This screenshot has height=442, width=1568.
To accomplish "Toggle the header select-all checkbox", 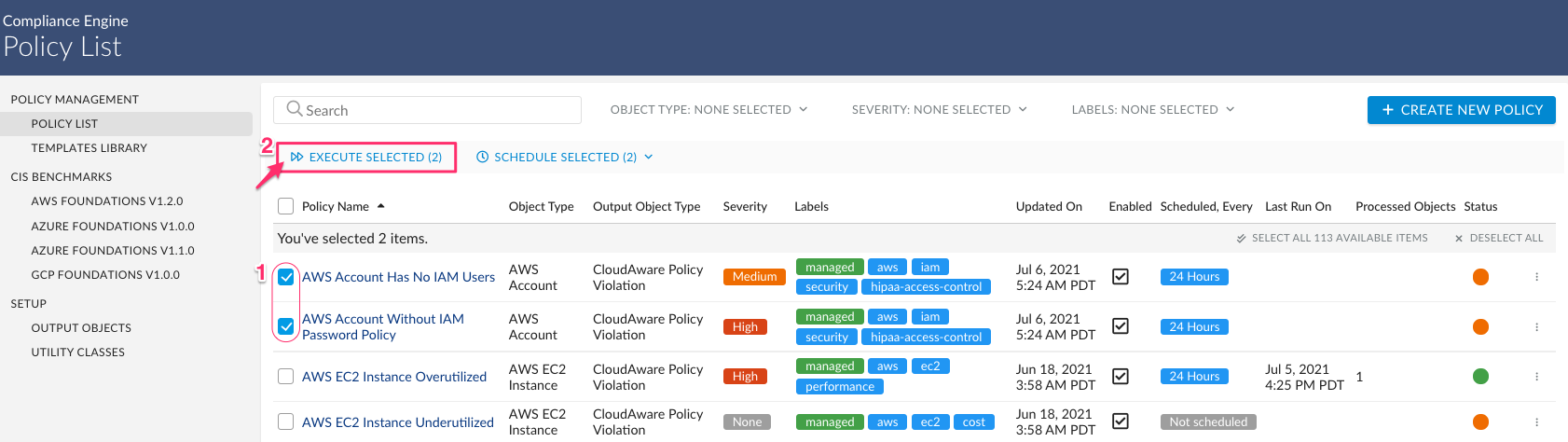I will click(x=286, y=206).
